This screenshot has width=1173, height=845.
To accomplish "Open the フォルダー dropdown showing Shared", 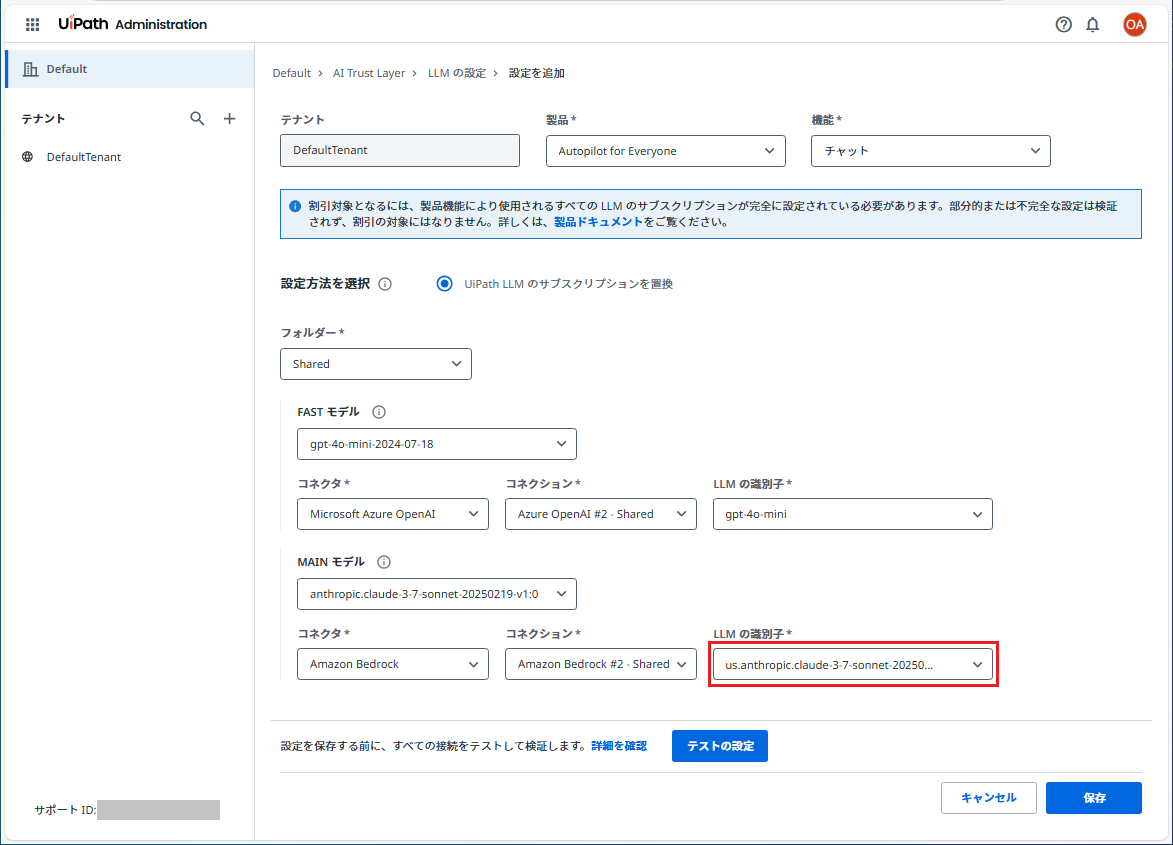I will point(376,364).
